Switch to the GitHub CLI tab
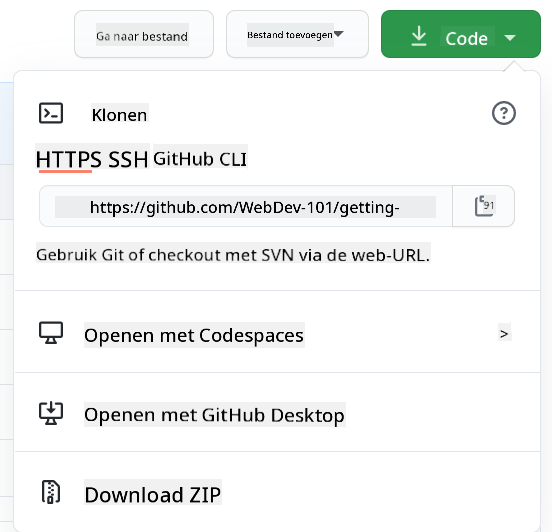The width and height of the screenshot is (552, 532). tap(200, 159)
